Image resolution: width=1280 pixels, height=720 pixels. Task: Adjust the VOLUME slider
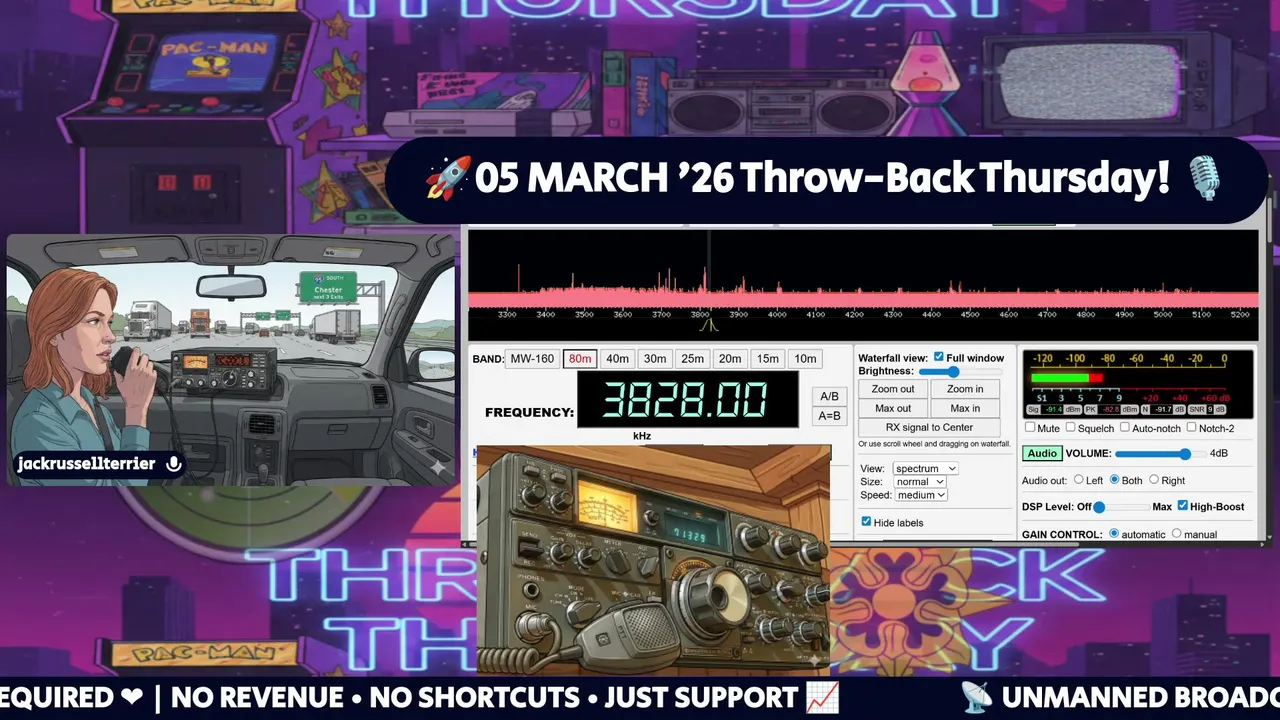(1159, 453)
